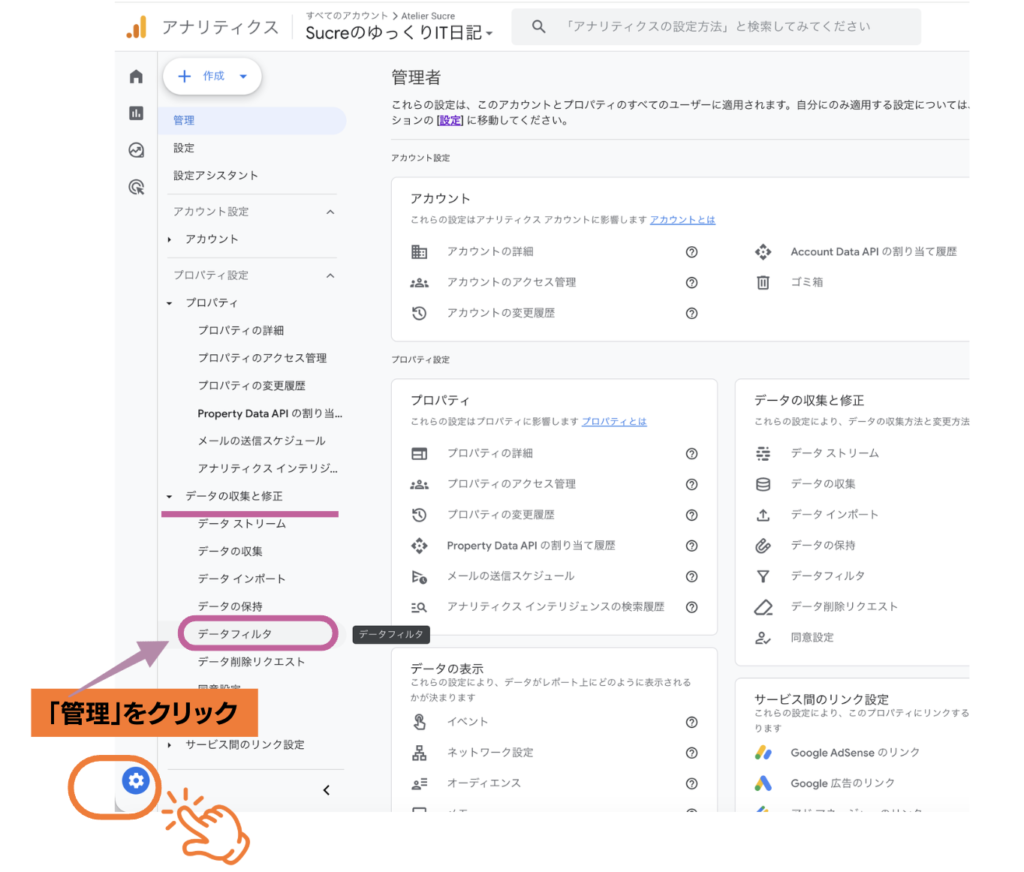This screenshot has height=872, width=1024.
Task: Expand the サービス間のリンク設定 tree item
Action: (171, 745)
